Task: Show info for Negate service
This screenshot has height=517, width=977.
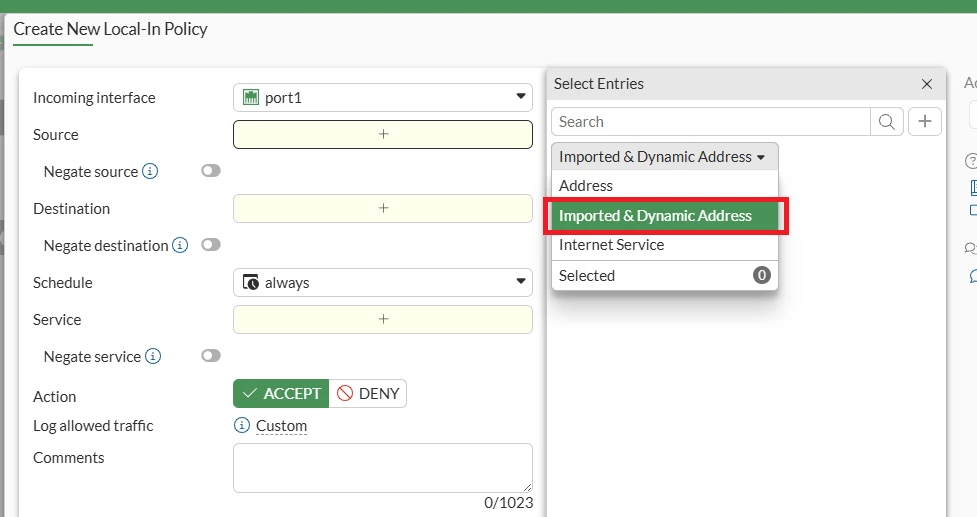Action: (153, 356)
